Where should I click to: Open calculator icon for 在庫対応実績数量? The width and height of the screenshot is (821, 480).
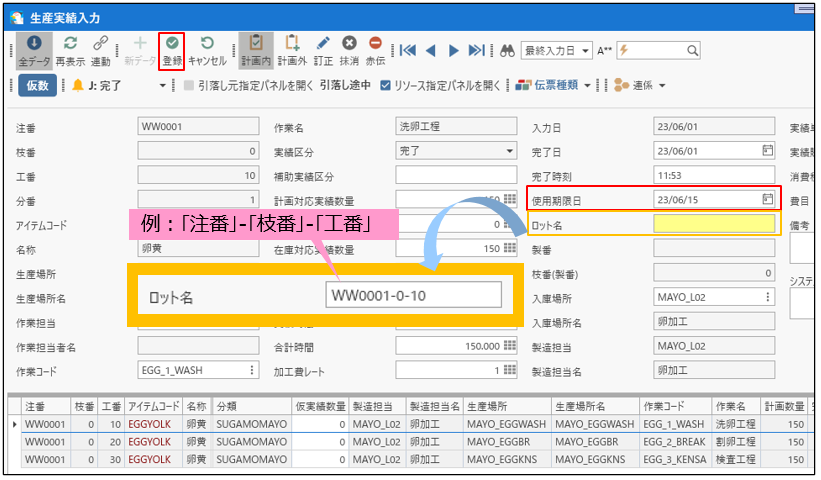click(509, 248)
